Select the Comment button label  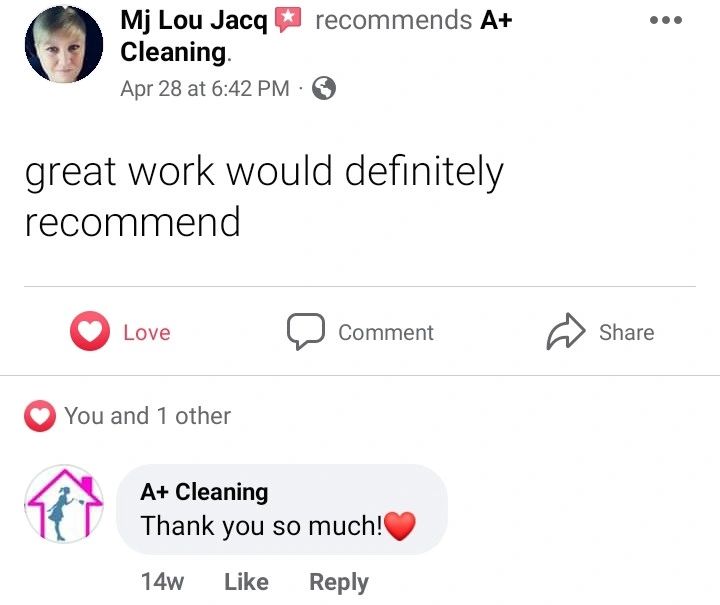click(386, 332)
